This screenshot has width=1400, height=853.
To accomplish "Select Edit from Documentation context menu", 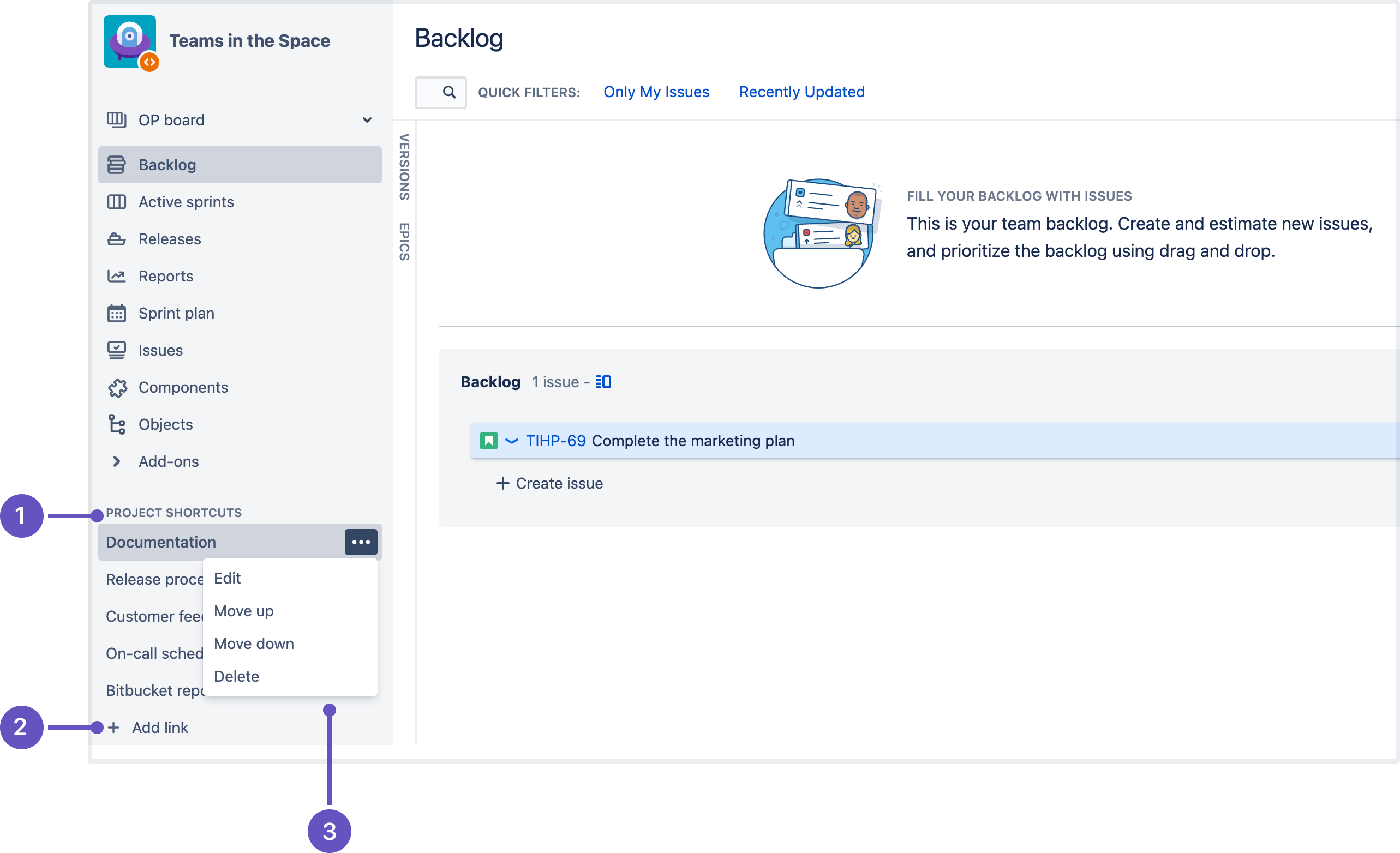I will click(228, 578).
